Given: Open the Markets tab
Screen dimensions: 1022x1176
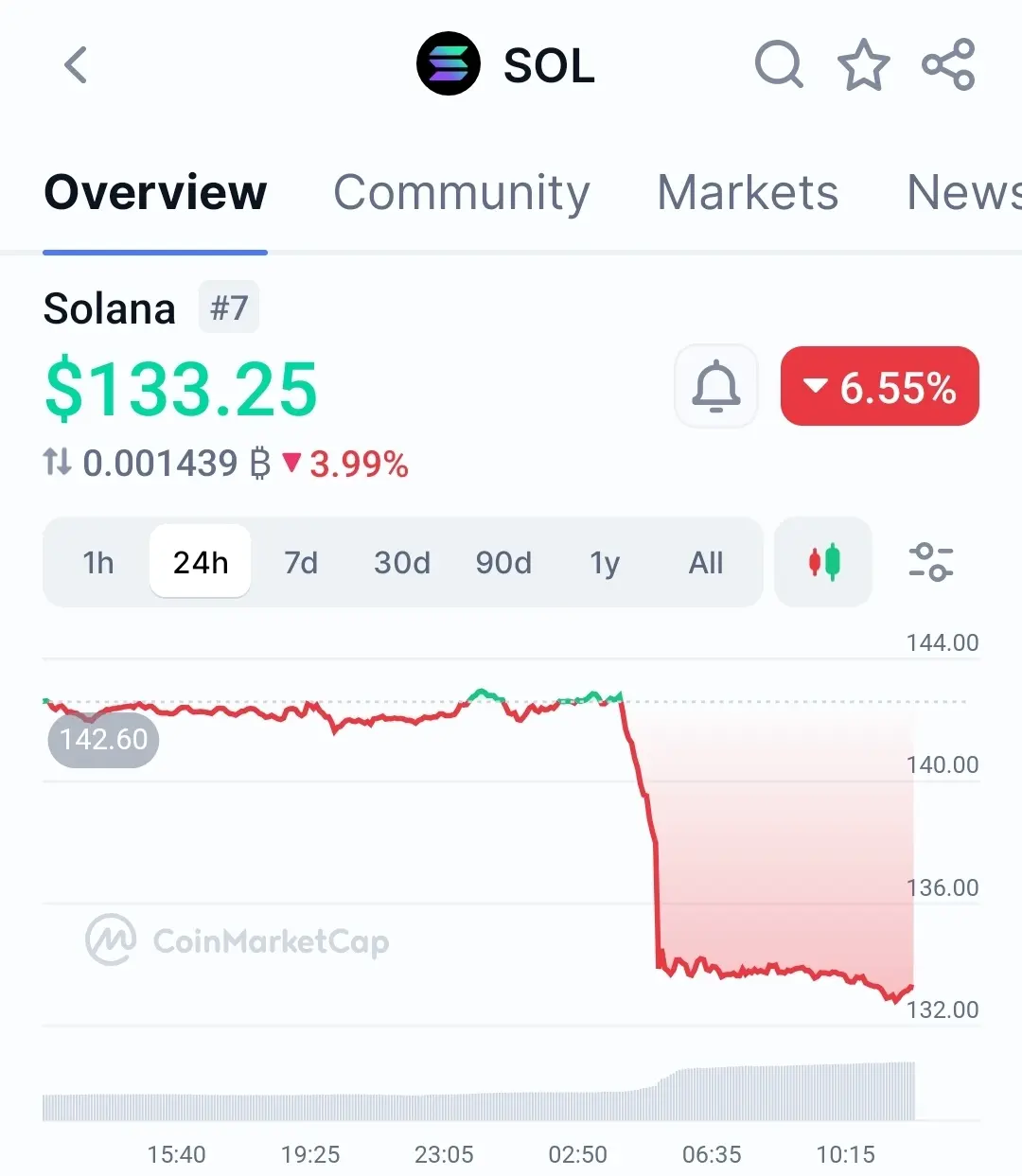Looking at the screenshot, I should coord(748,193).
